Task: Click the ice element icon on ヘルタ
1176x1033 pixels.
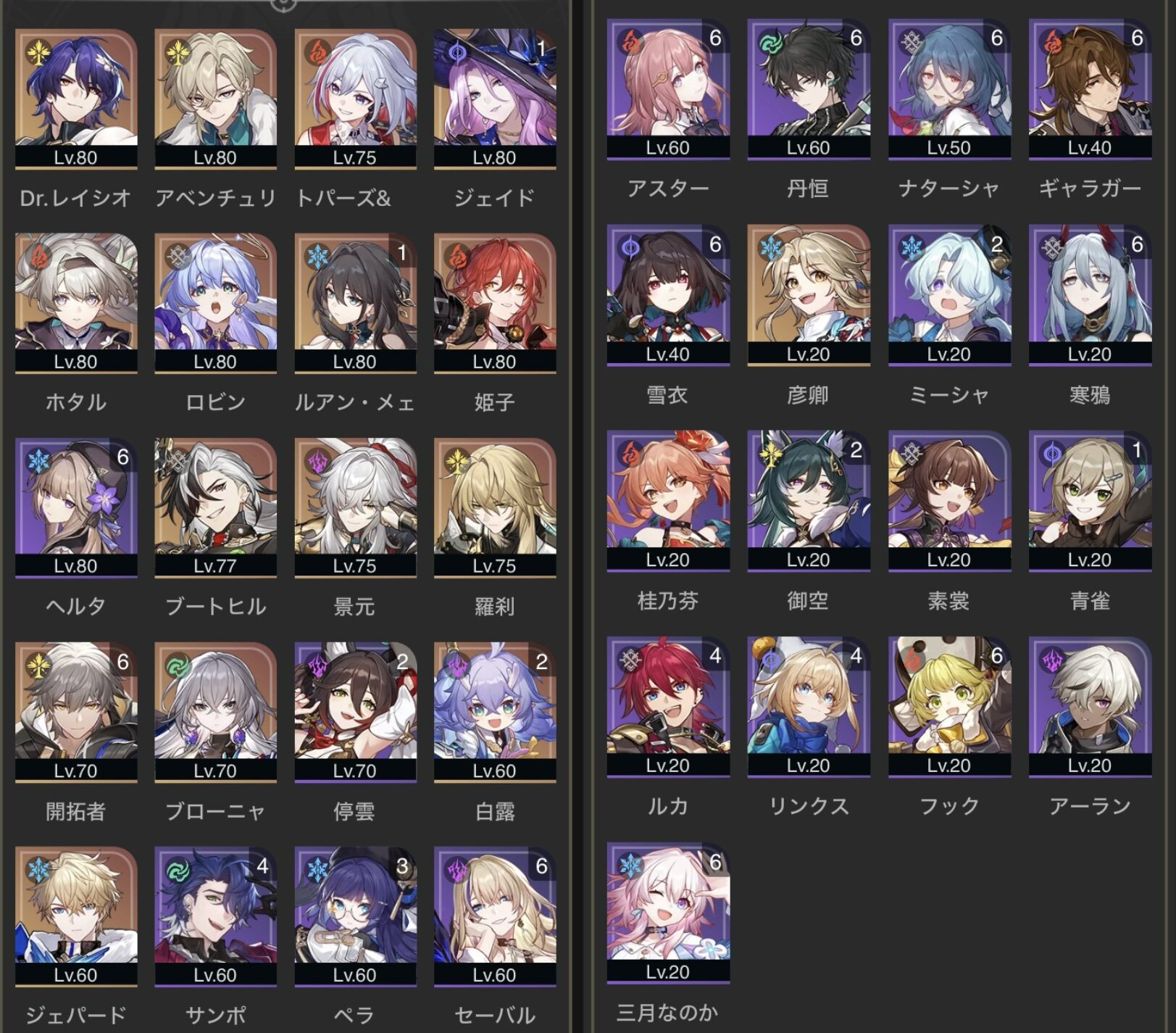Action: point(37,460)
